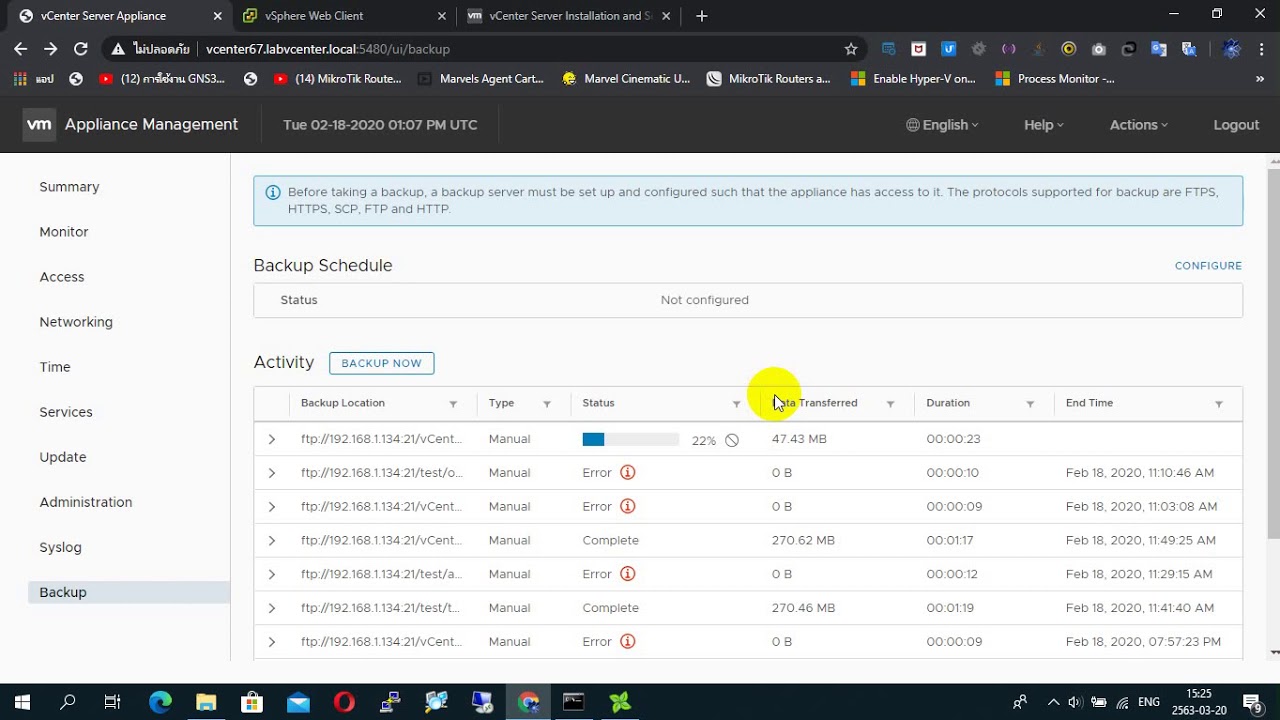Open the Actions dropdown menu

1139,125
